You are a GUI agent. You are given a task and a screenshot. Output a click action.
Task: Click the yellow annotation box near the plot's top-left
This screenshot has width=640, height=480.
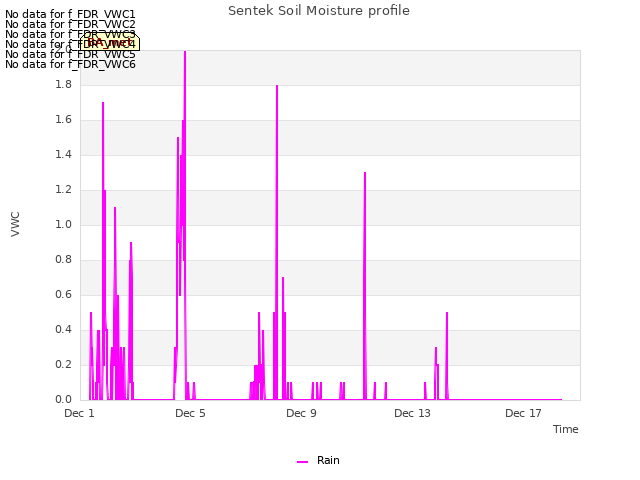pyautogui.click(x=109, y=42)
